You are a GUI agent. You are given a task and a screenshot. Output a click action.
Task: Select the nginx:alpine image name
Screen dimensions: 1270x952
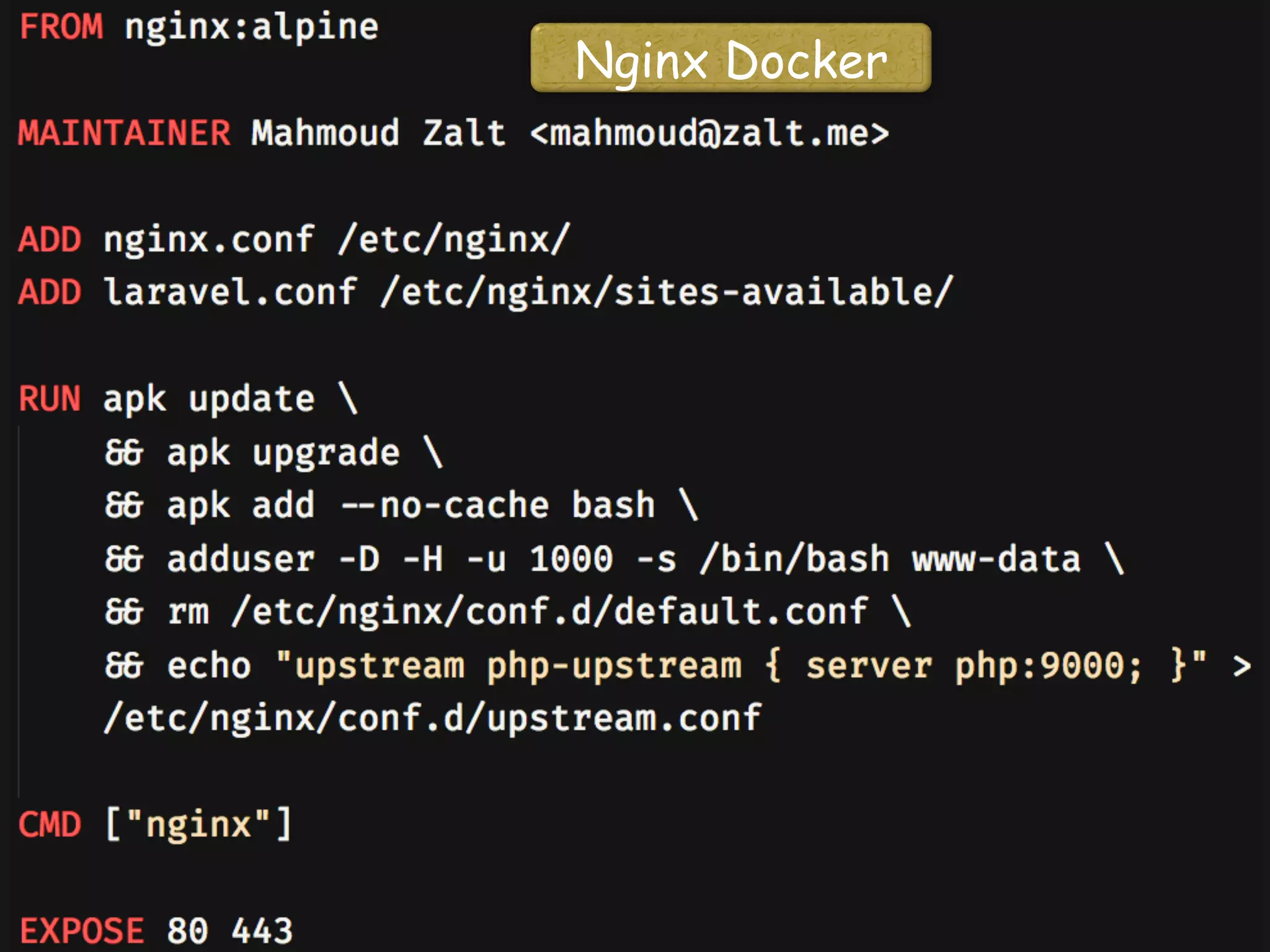(252, 29)
